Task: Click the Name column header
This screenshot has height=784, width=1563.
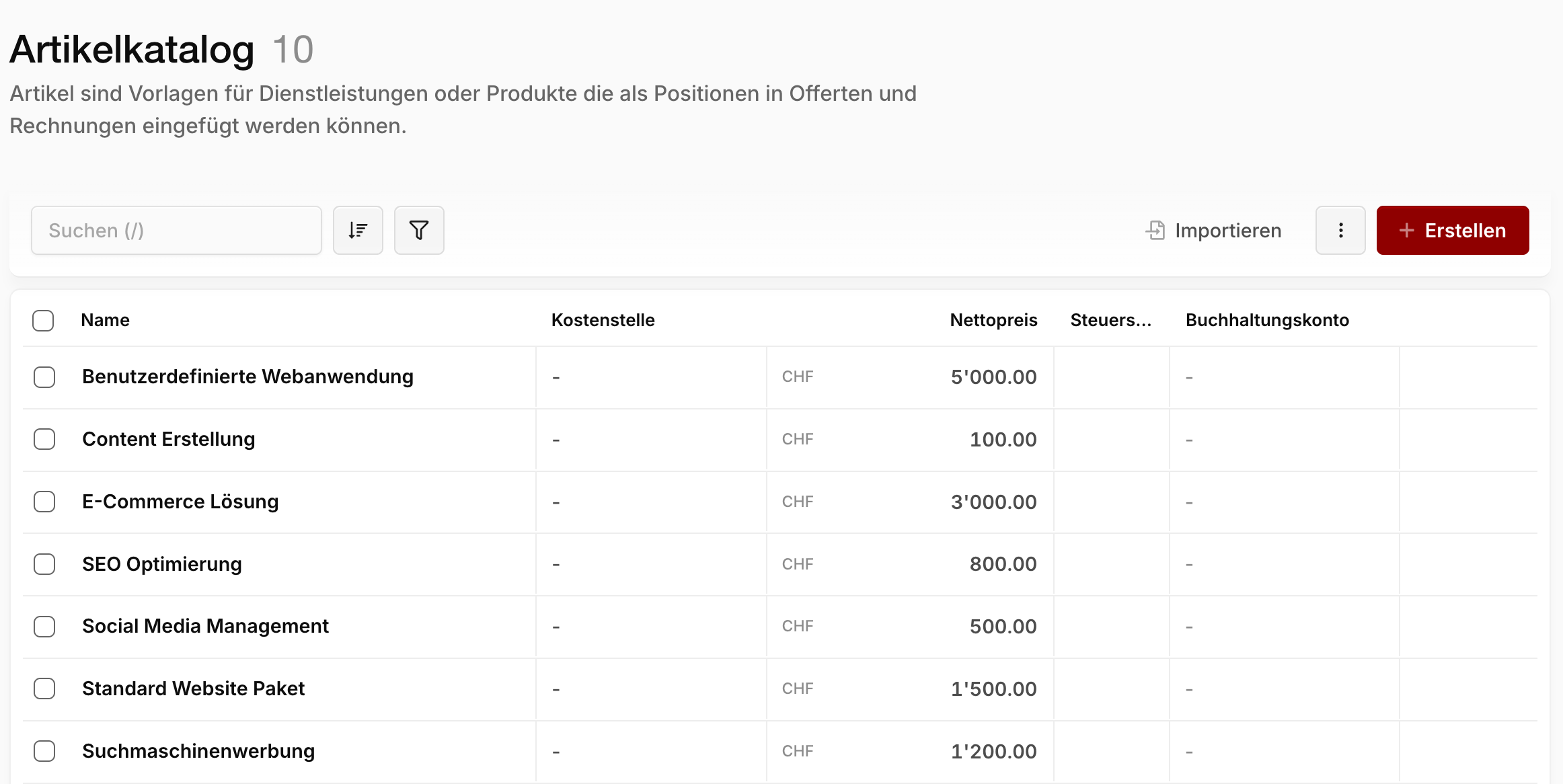Action: pos(105,320)
